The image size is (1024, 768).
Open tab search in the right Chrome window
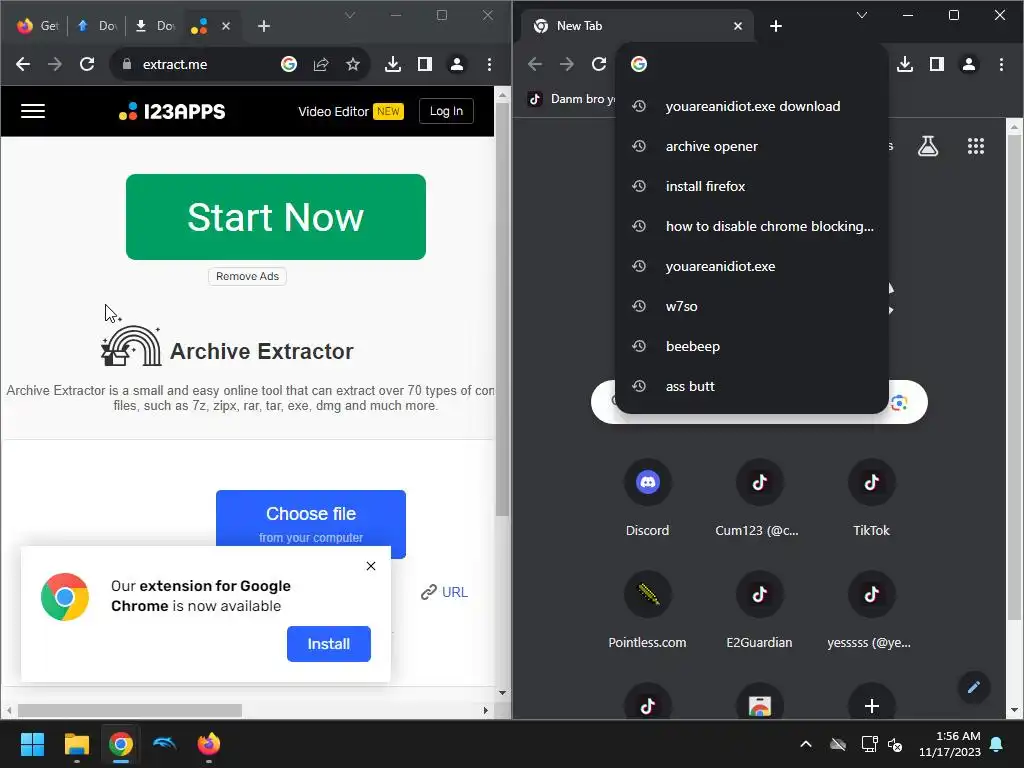click(862, 15)
